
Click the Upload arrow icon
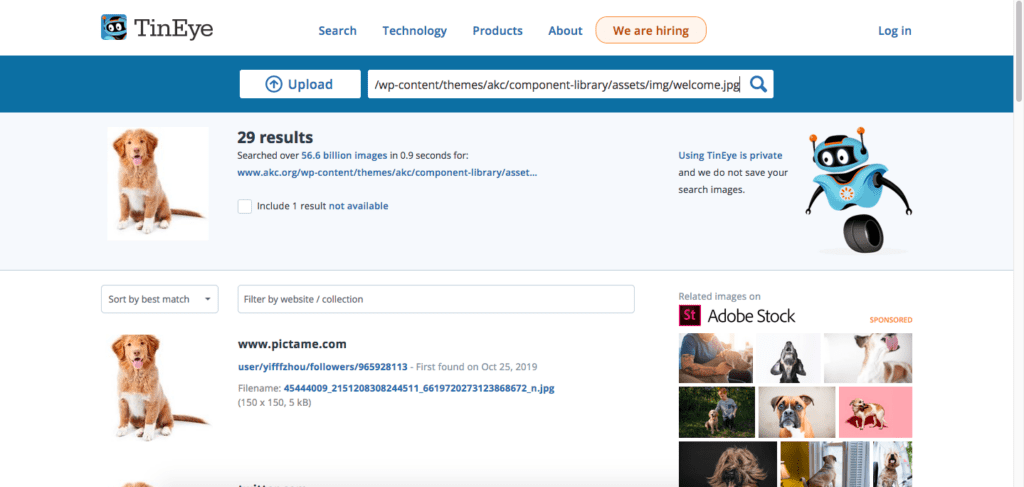tap(273, 84)
